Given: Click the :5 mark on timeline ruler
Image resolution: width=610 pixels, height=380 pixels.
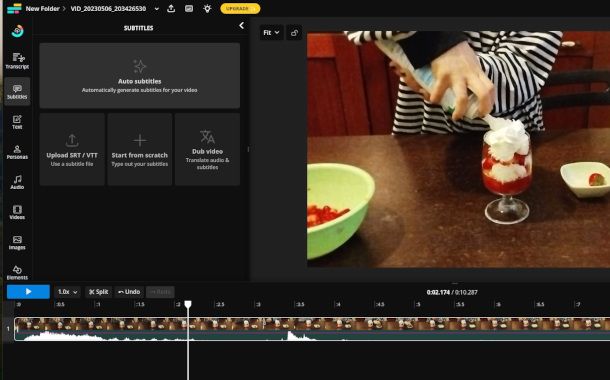Looking at the screenshot, I should pos(417,304).
